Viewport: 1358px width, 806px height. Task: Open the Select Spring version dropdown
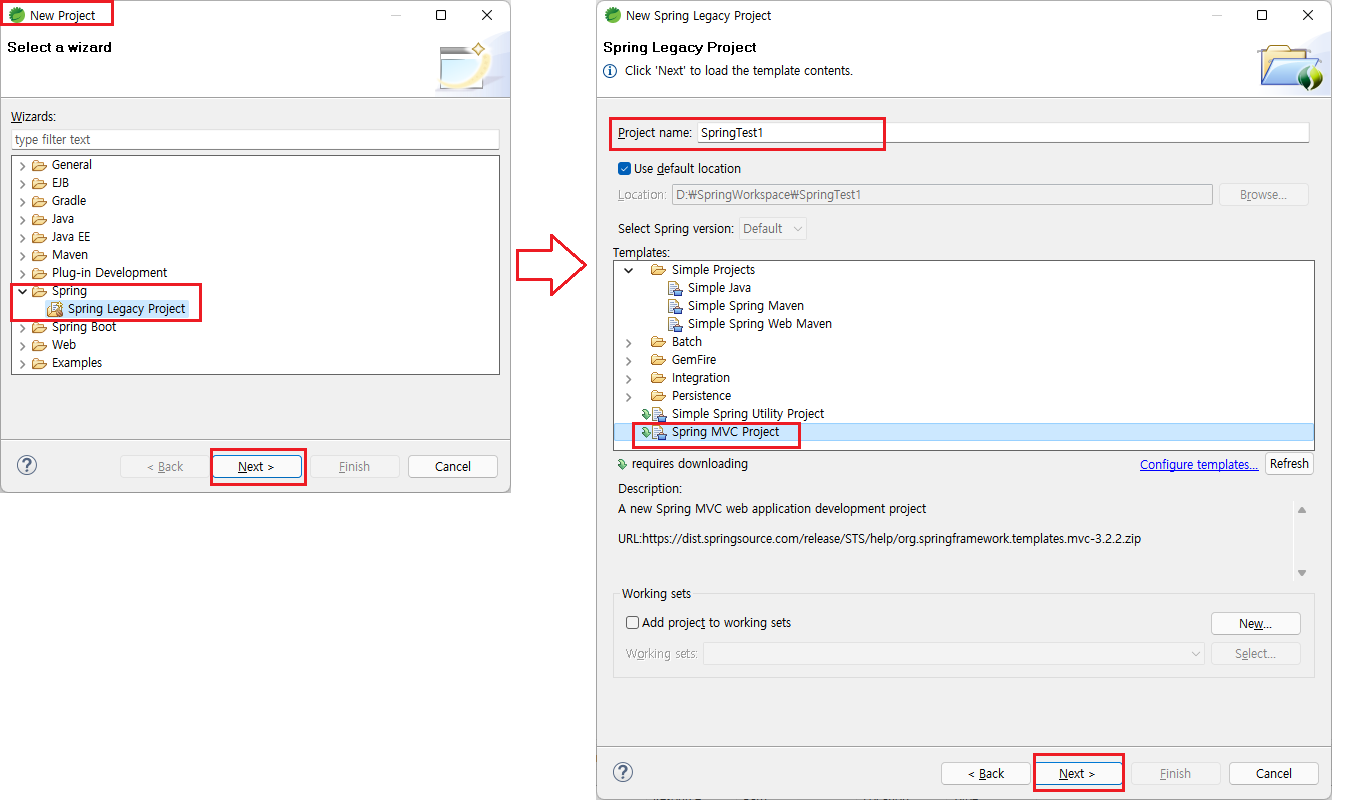click(773, 229)
